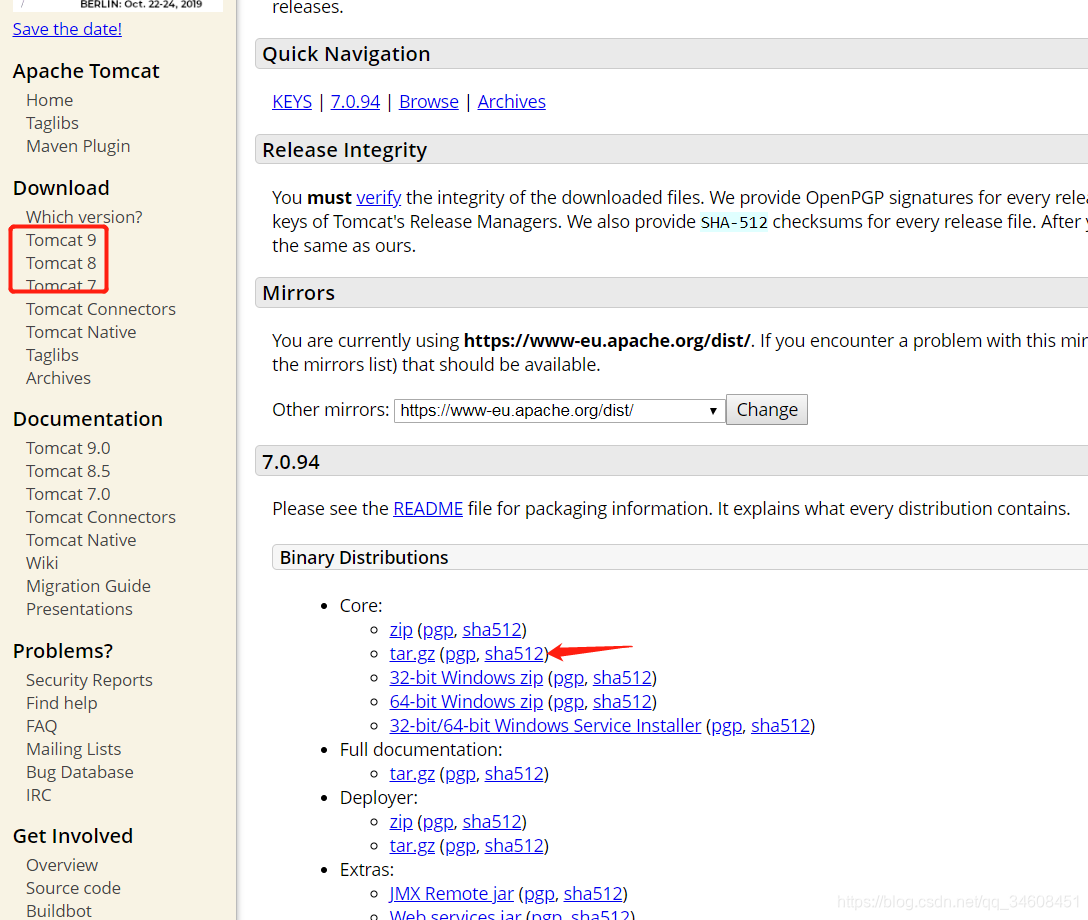
Task: Jump to 7.0.94 in Quick Navigation
Action: (x=355, y=101)
